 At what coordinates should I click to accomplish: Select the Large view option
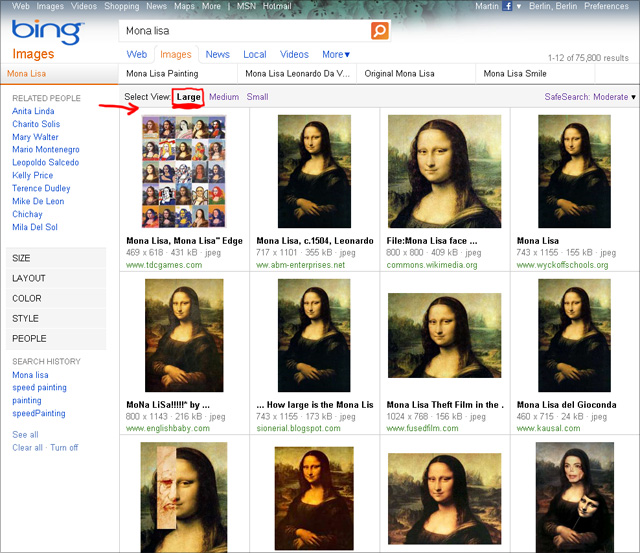click(189, 97)
